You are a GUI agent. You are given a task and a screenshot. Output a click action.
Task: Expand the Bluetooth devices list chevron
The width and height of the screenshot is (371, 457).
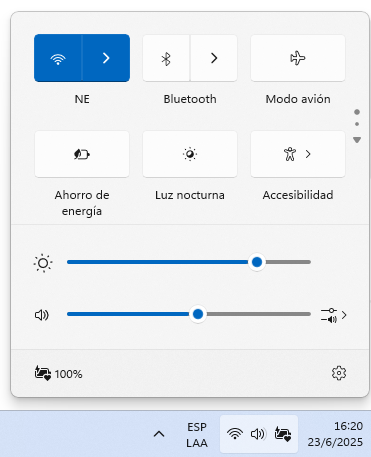(214, 58)
